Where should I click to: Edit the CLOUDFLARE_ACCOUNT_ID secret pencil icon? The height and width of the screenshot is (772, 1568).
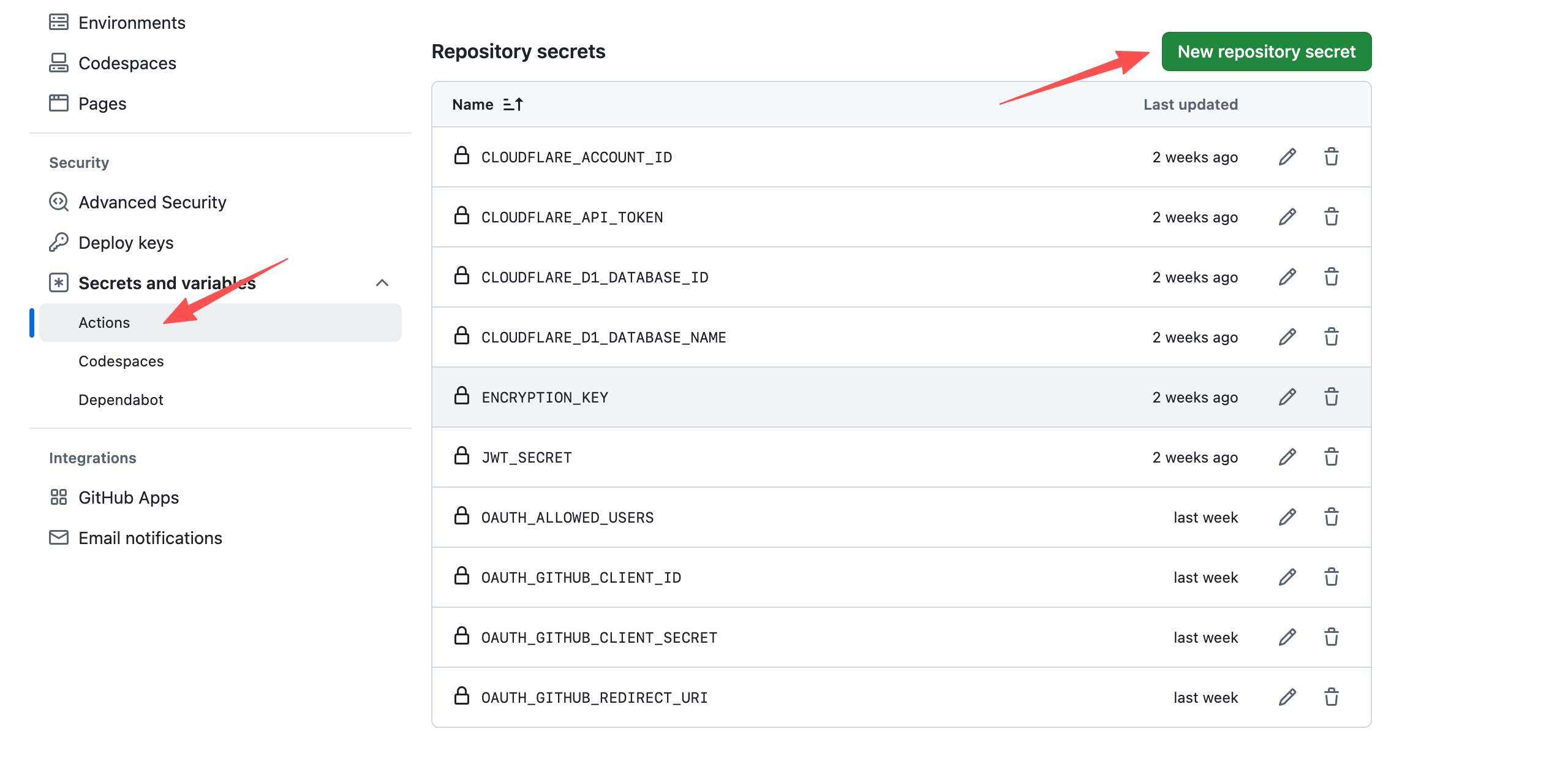[1287, 157]
